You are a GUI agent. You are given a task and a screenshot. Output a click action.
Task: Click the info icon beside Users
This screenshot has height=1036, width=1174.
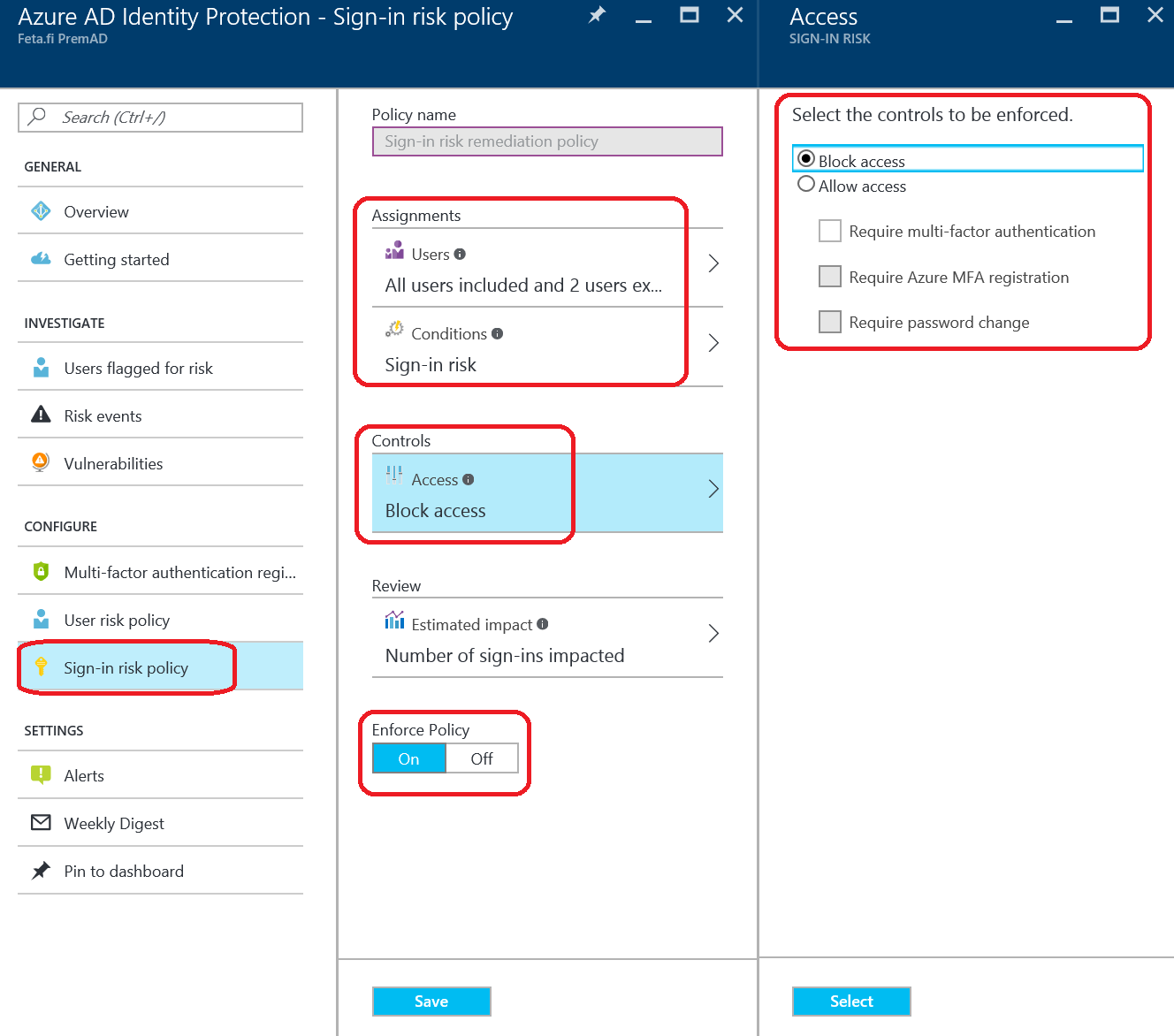(460, 255)
